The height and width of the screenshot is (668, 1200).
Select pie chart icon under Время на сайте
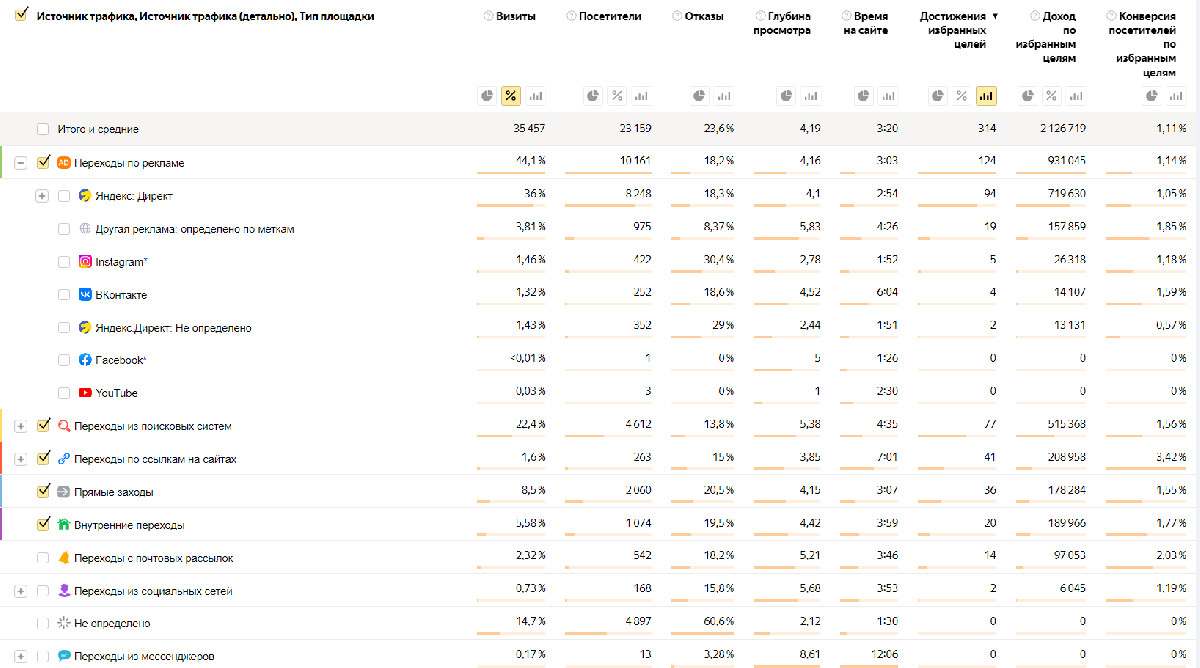click(x=863, y=96)
